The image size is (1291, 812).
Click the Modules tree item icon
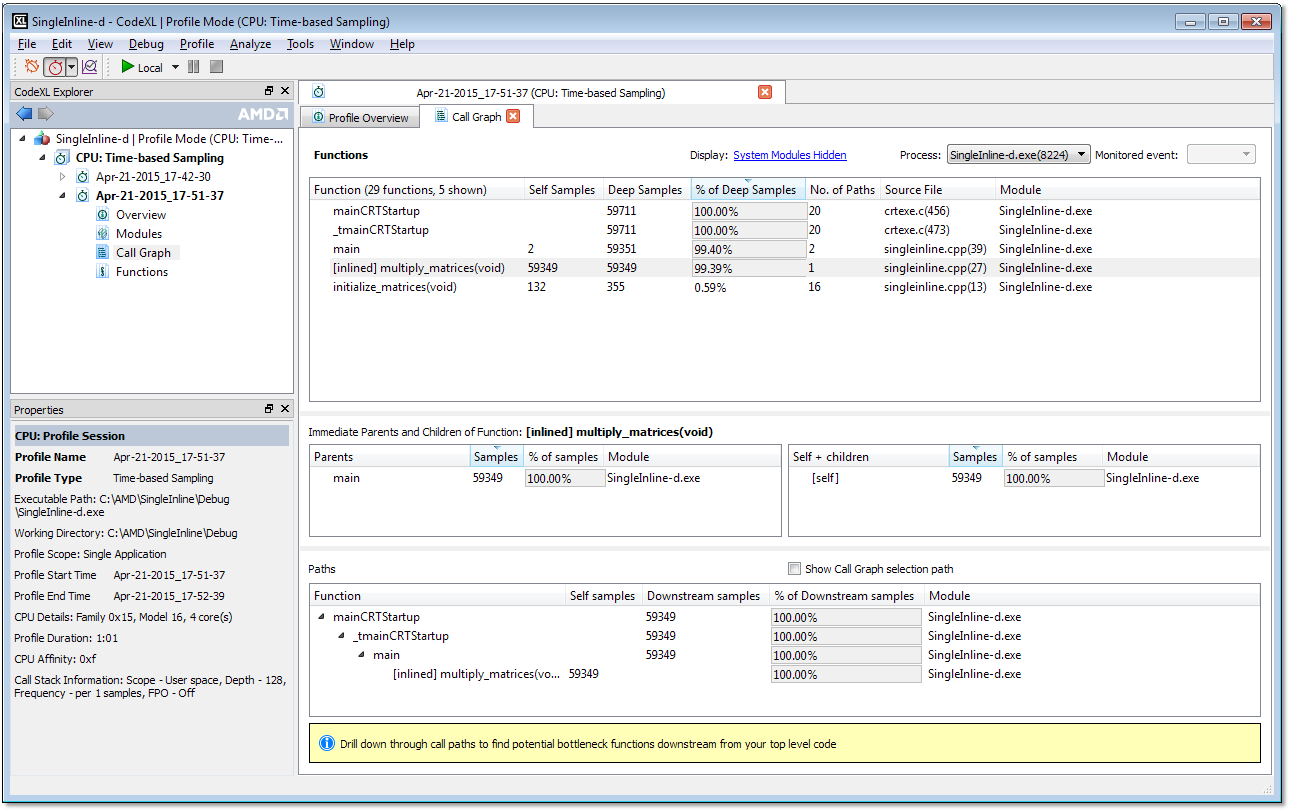click(x=102, y=234)
